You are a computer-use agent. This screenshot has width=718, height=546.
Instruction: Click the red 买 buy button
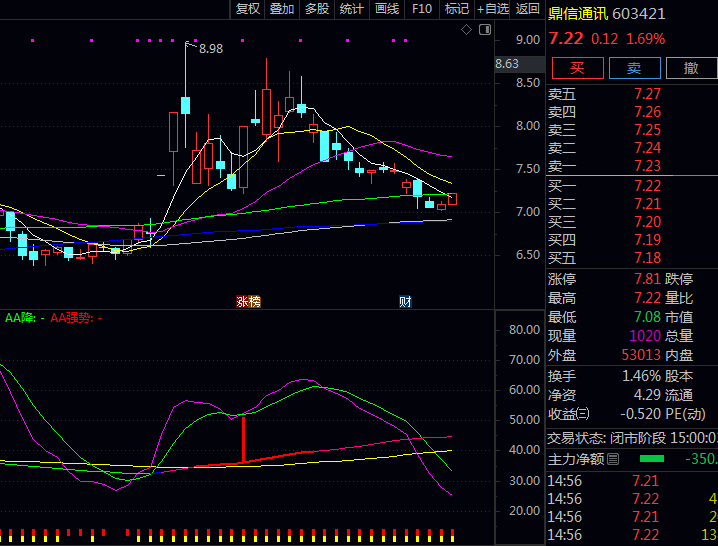point(577,68)
